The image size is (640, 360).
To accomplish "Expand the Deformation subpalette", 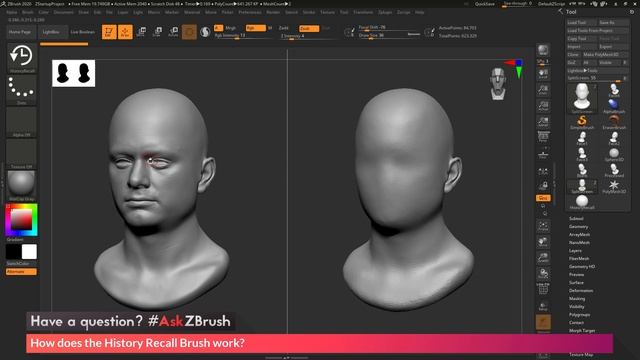I will click(581, 291).
